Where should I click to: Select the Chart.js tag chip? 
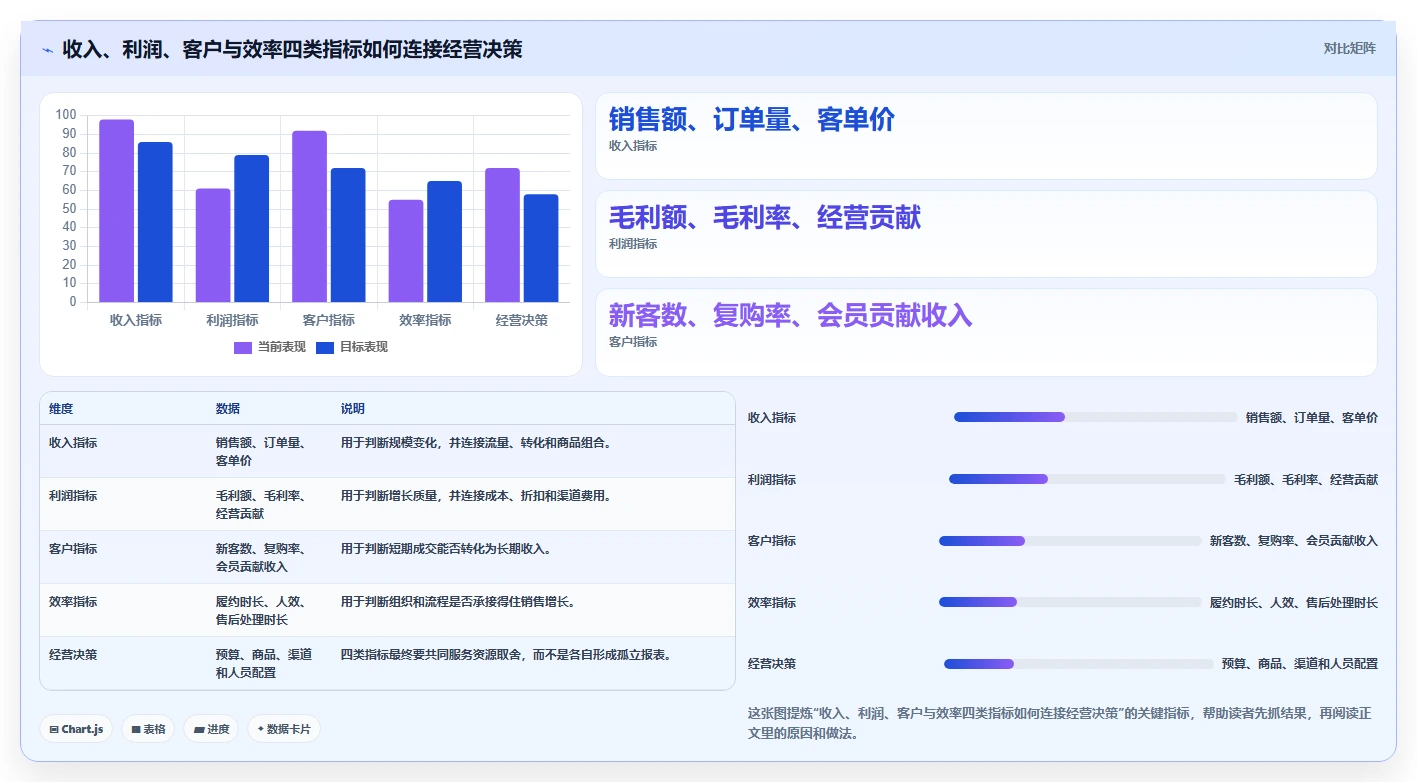(76, 729)
